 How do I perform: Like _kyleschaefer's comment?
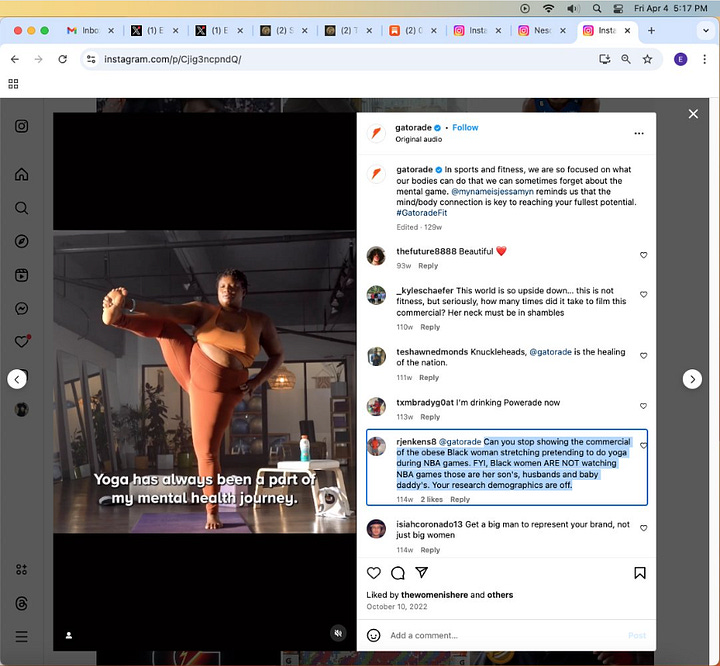tap(643, 294)
